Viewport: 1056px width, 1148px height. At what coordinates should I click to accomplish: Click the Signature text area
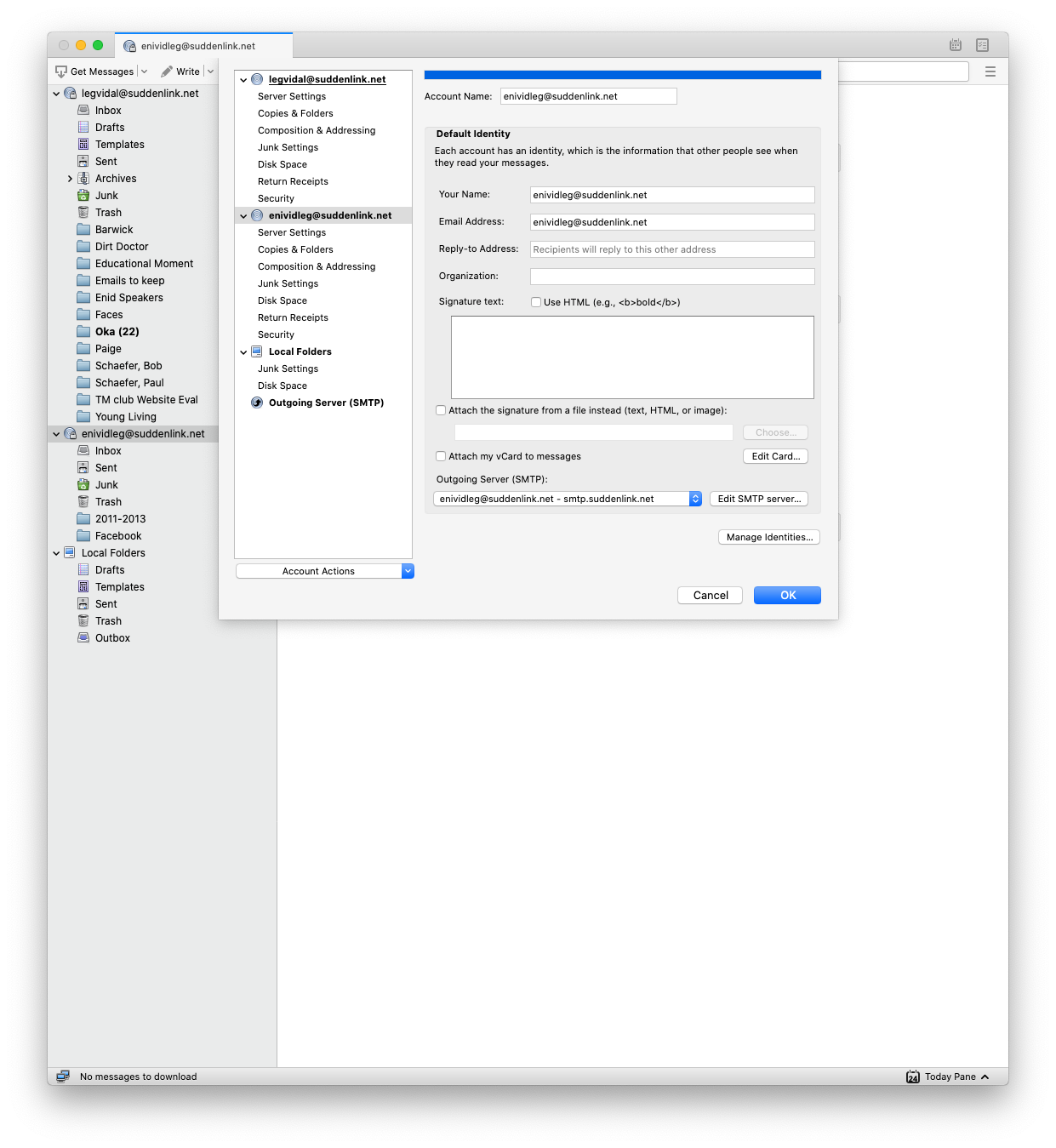(x=632, y=357)
